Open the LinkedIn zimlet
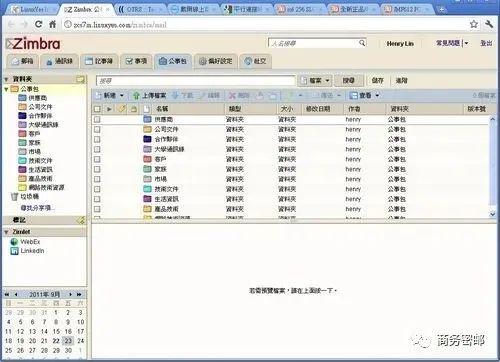The height and width of the screenshot is (362, 500). [x=27, y=251]
